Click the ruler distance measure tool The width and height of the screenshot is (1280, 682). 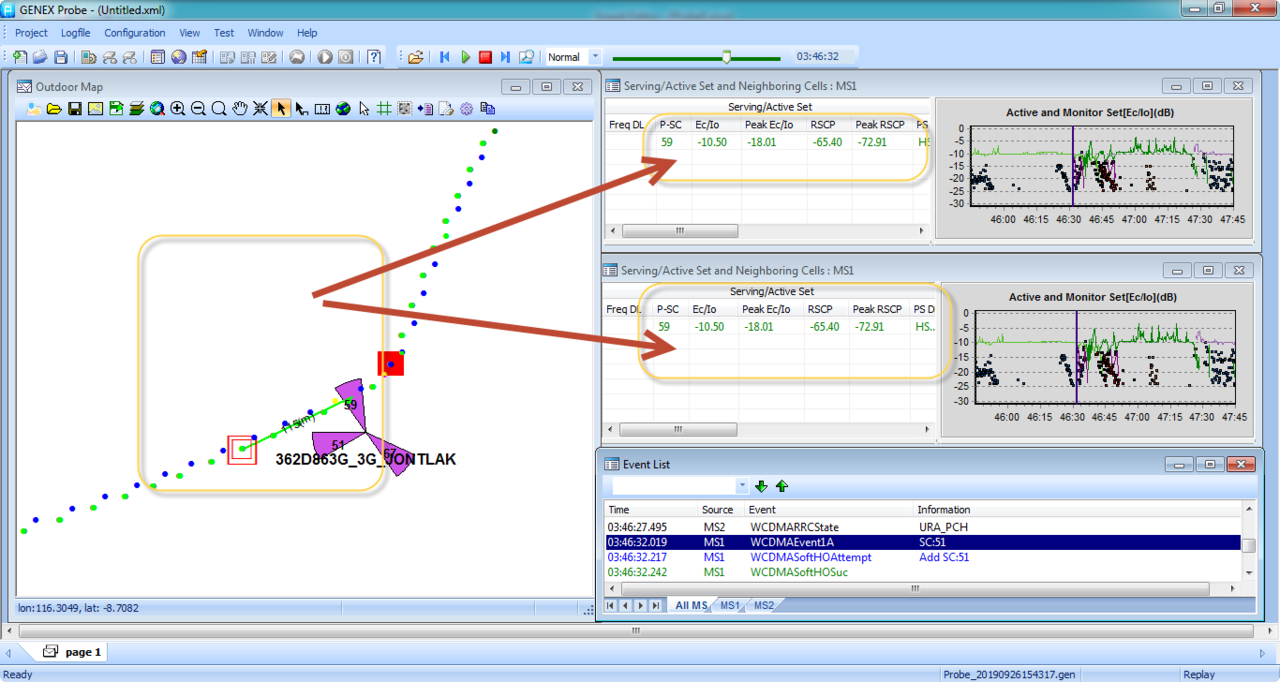[322, 108]
